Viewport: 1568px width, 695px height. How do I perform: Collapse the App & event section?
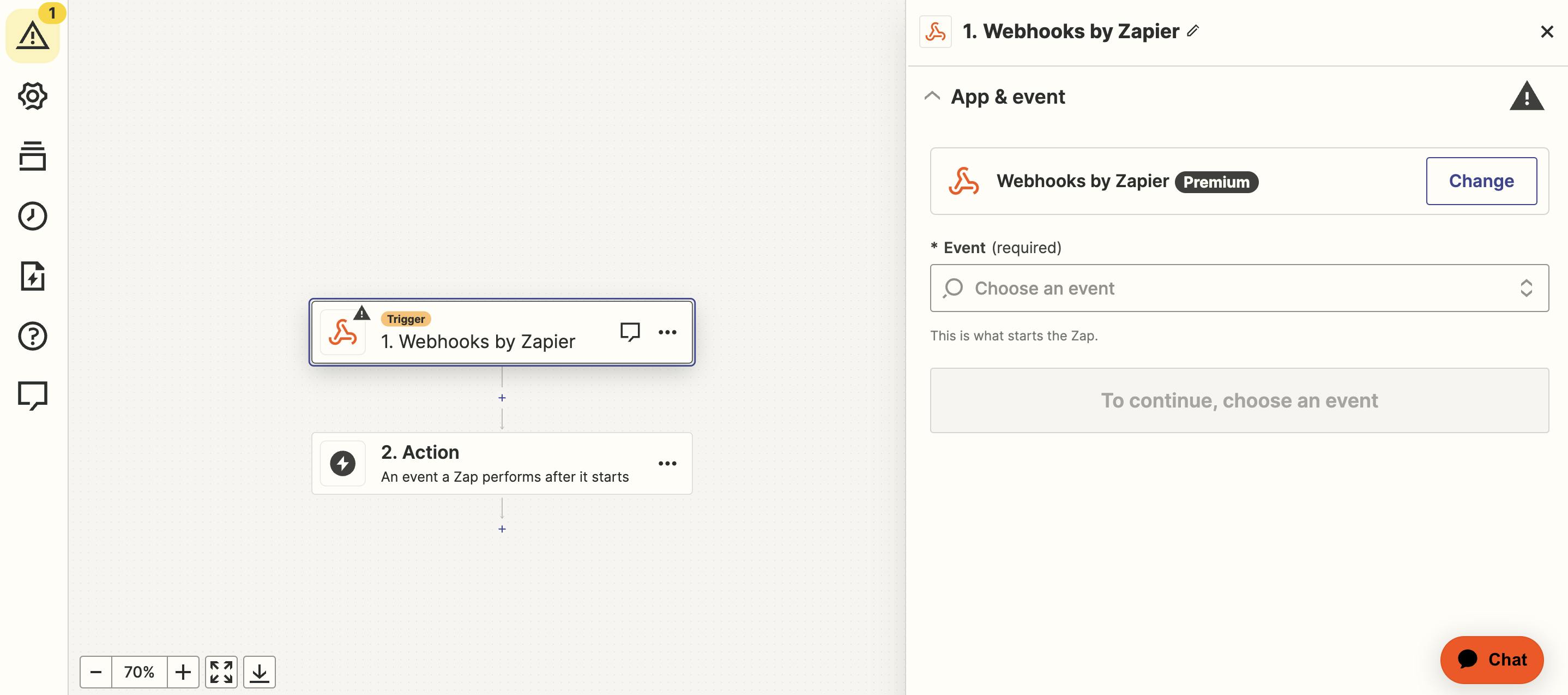tap(932, 96)
